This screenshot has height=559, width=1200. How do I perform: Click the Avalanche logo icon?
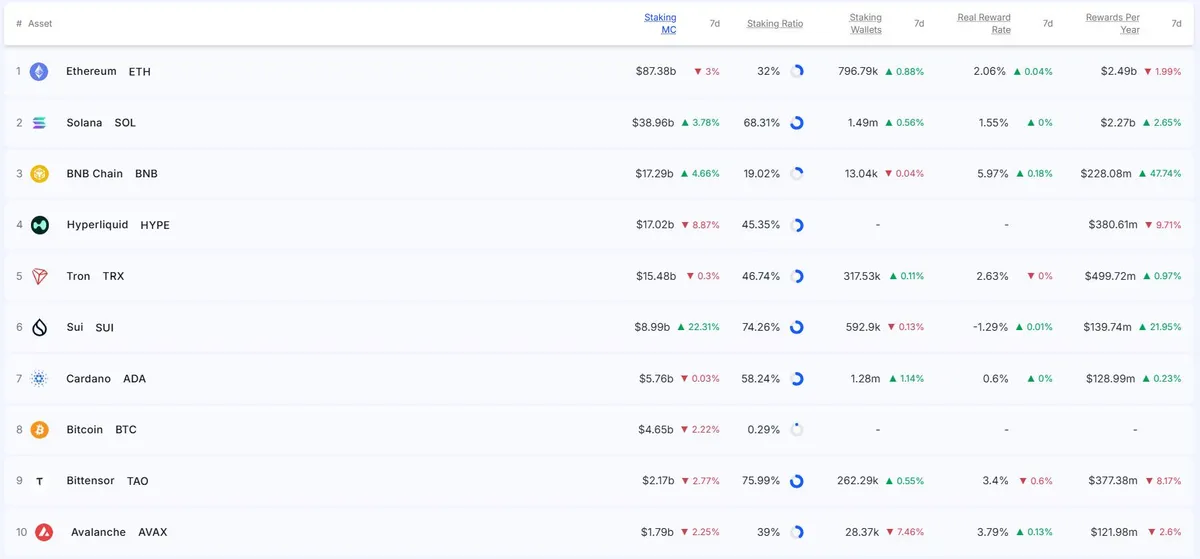[x=43, y=532]
